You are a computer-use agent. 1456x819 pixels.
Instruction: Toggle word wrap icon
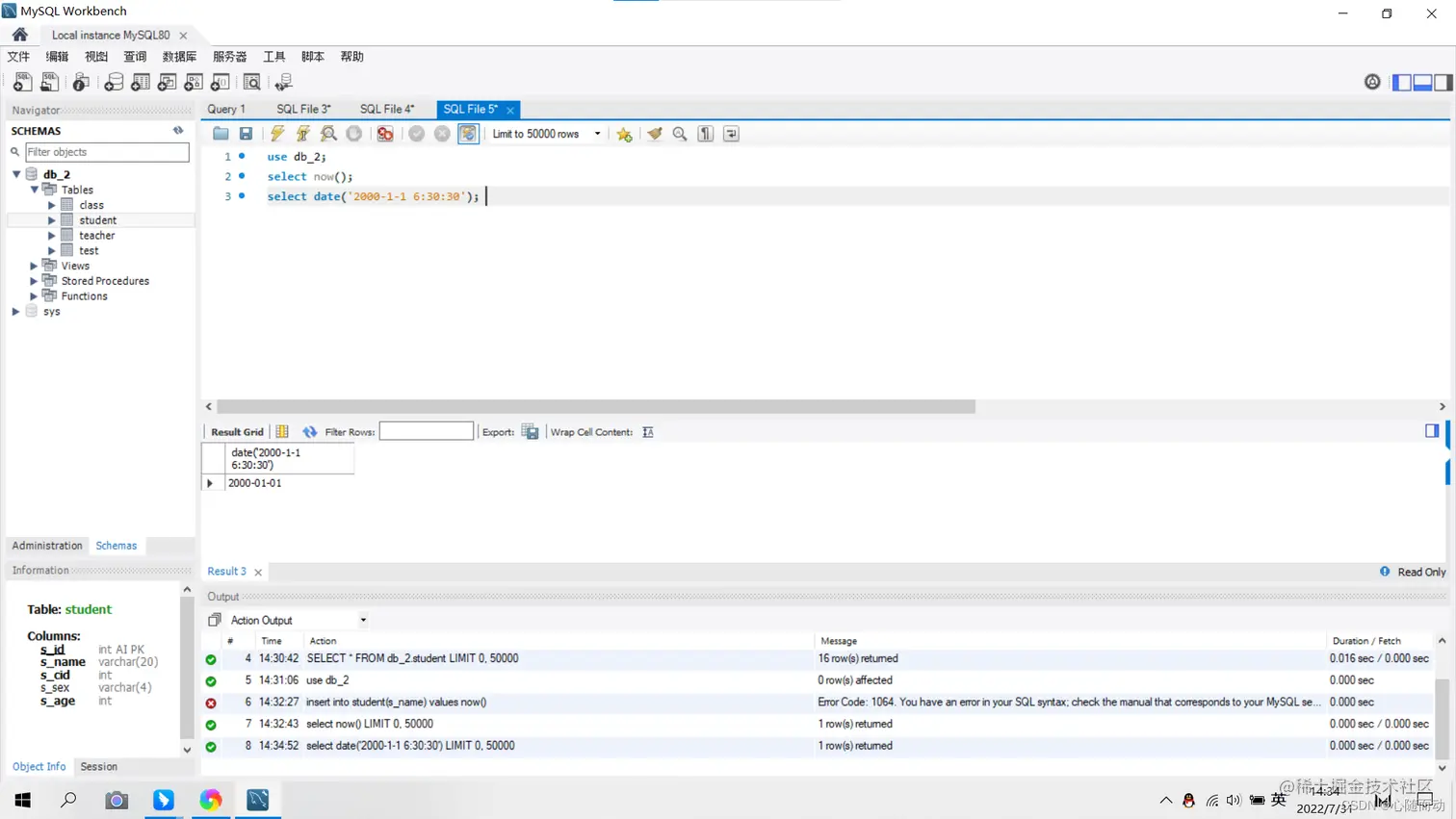coord(732,134)
